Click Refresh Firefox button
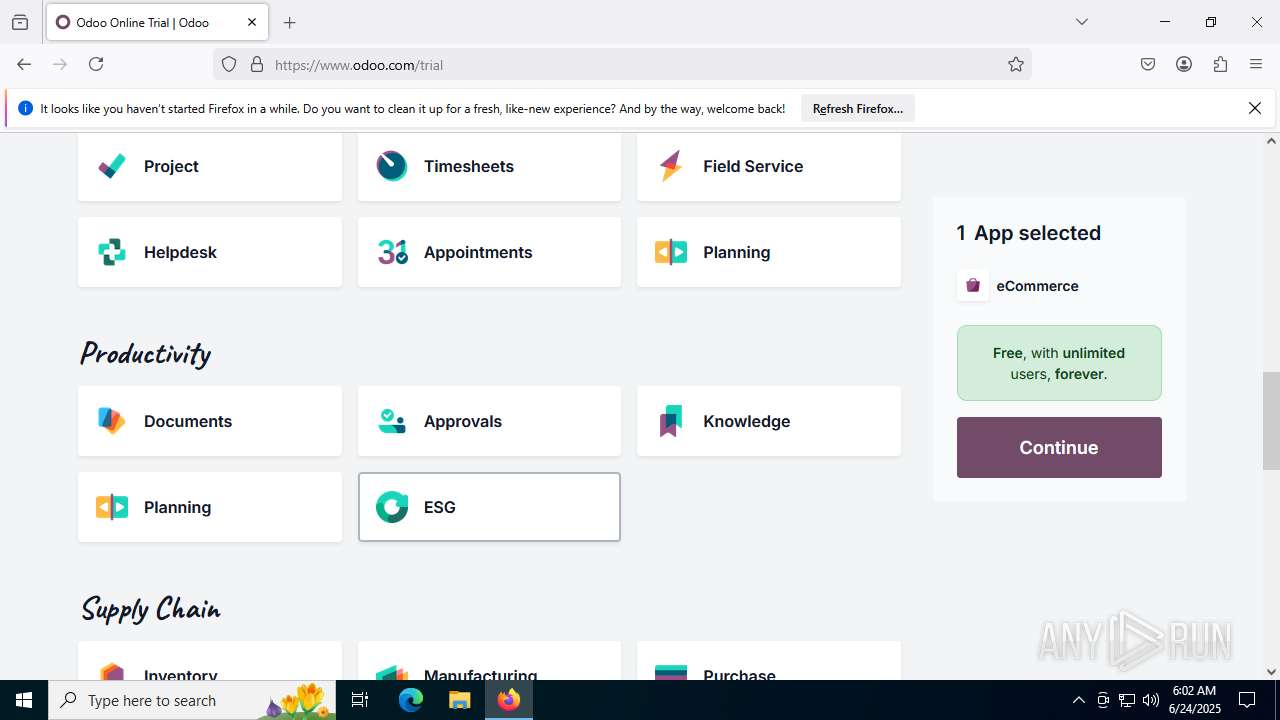The width and height of the screenshot is (1280, 720). click(x=858, y=109)
